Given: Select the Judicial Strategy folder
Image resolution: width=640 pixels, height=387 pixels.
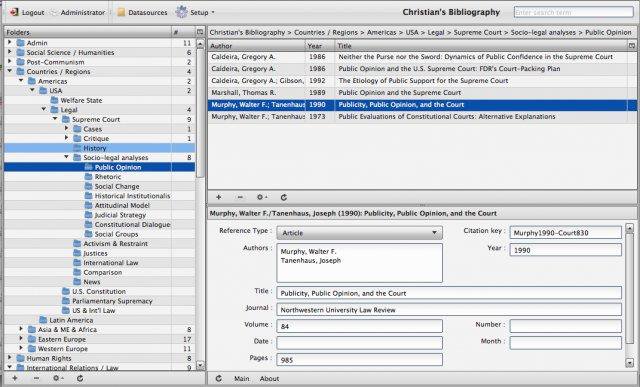Looking at the screenshot, I should pos(120,215).
